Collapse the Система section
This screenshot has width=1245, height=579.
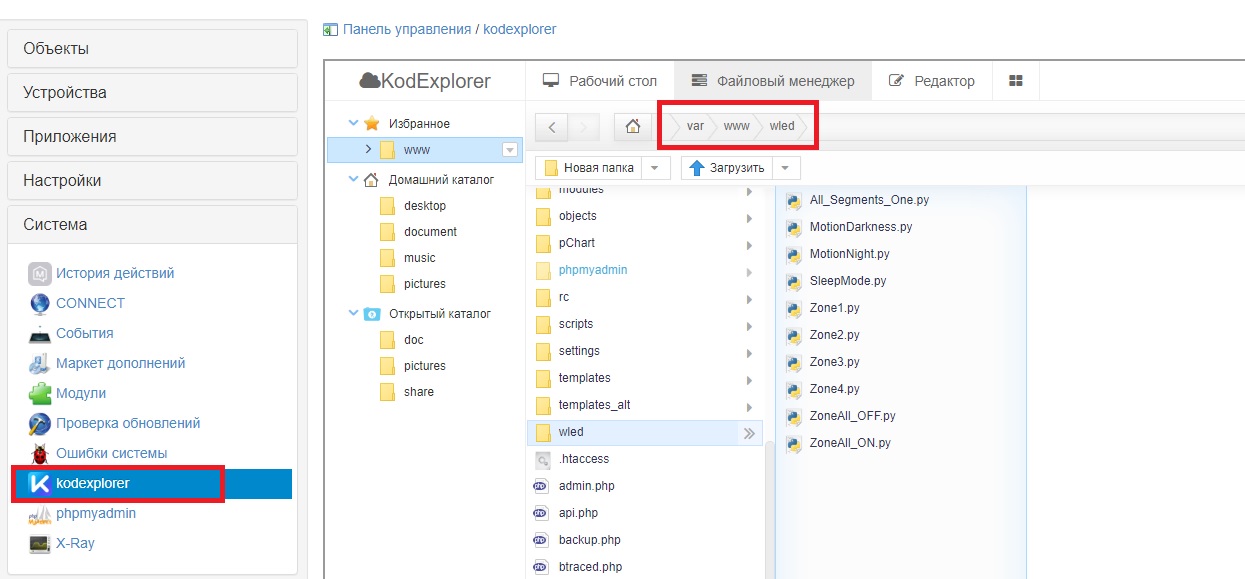152,224
